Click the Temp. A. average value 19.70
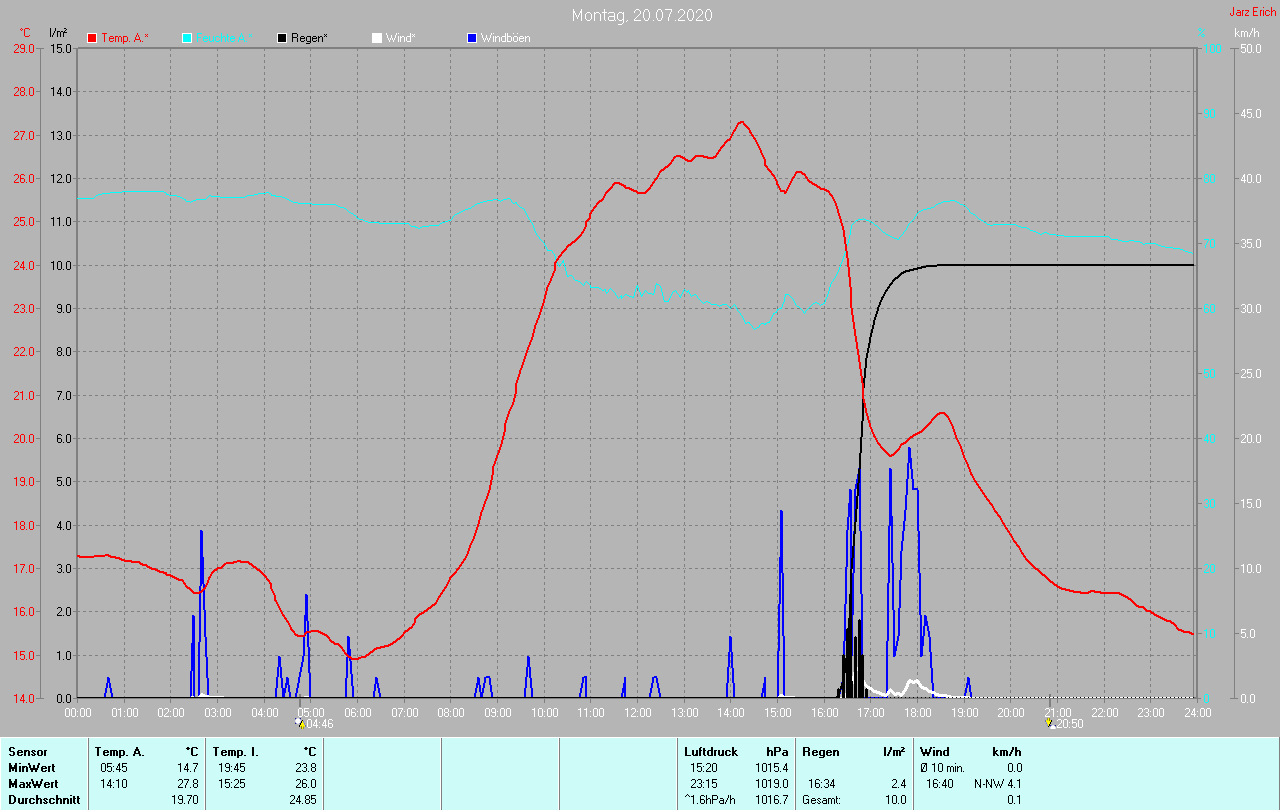Viewport: 1280px width, 810px height. pos(184,800)
